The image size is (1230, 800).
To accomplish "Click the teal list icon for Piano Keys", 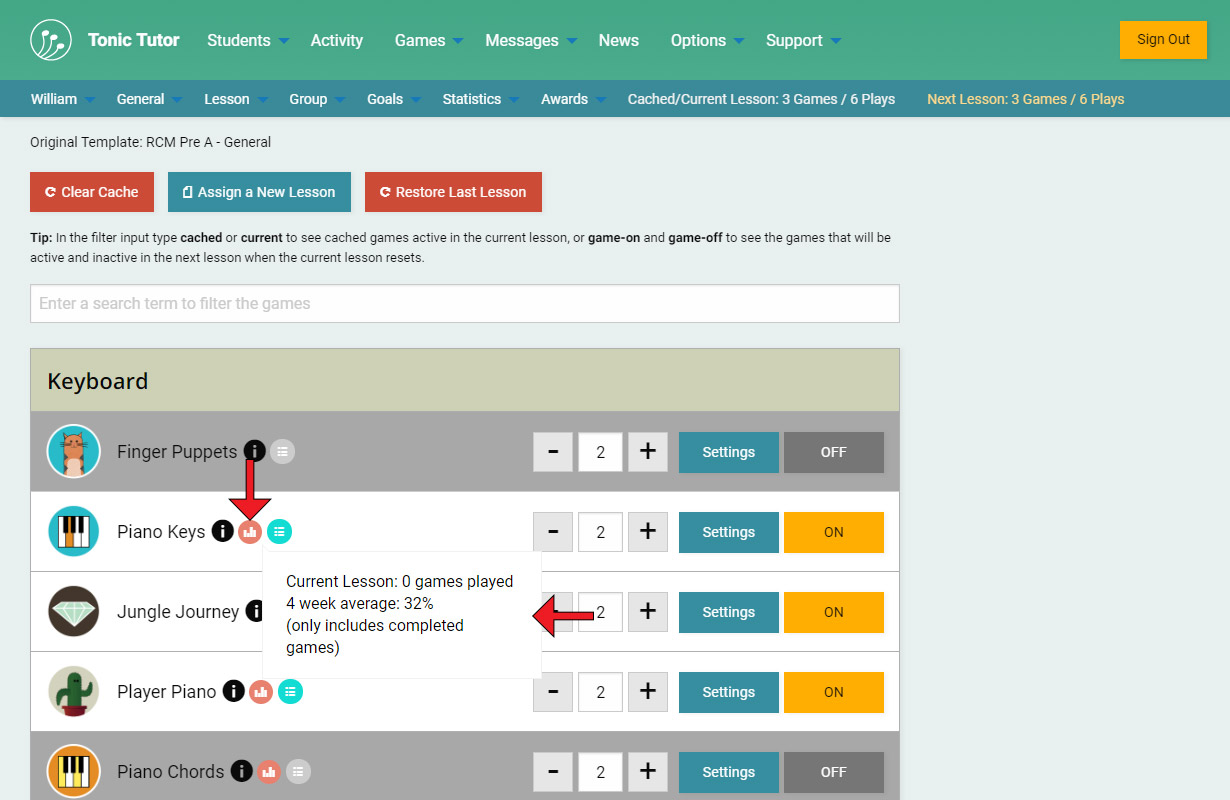I will tap(280, 532).
